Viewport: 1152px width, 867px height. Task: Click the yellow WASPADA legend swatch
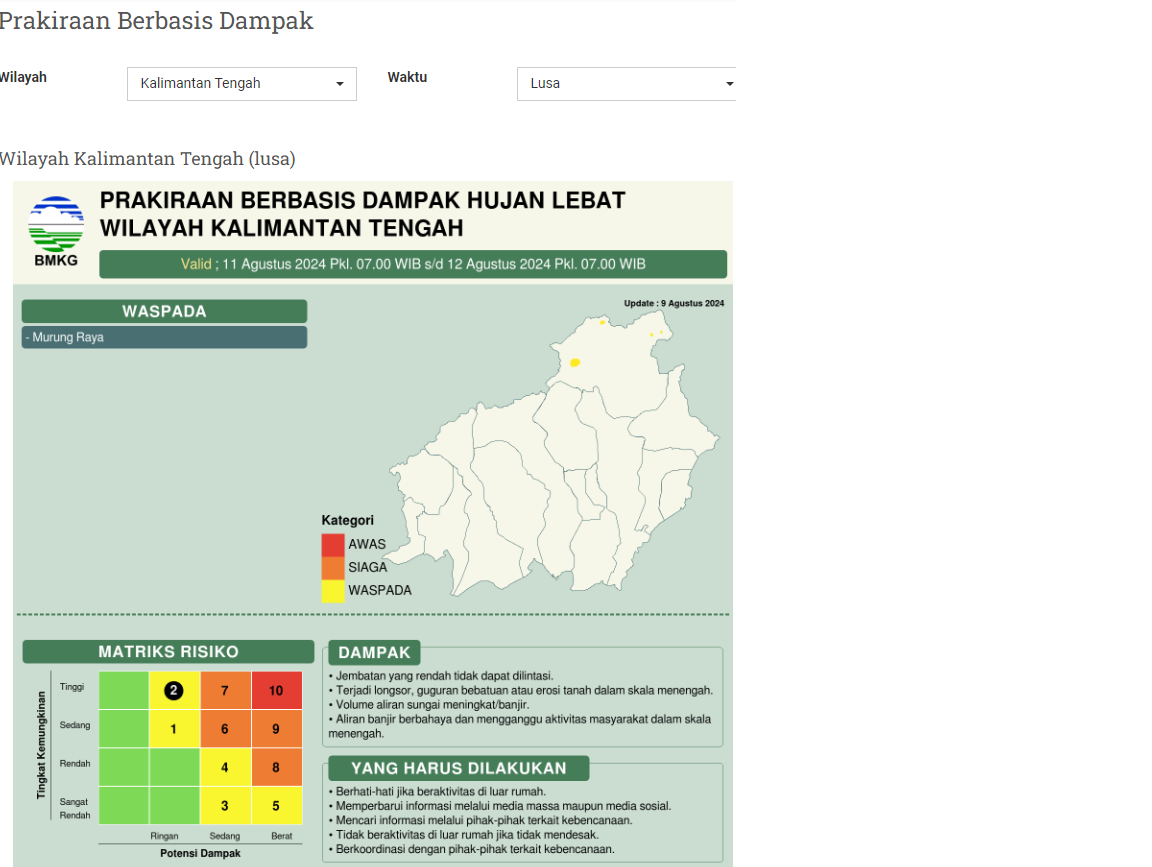333,591
